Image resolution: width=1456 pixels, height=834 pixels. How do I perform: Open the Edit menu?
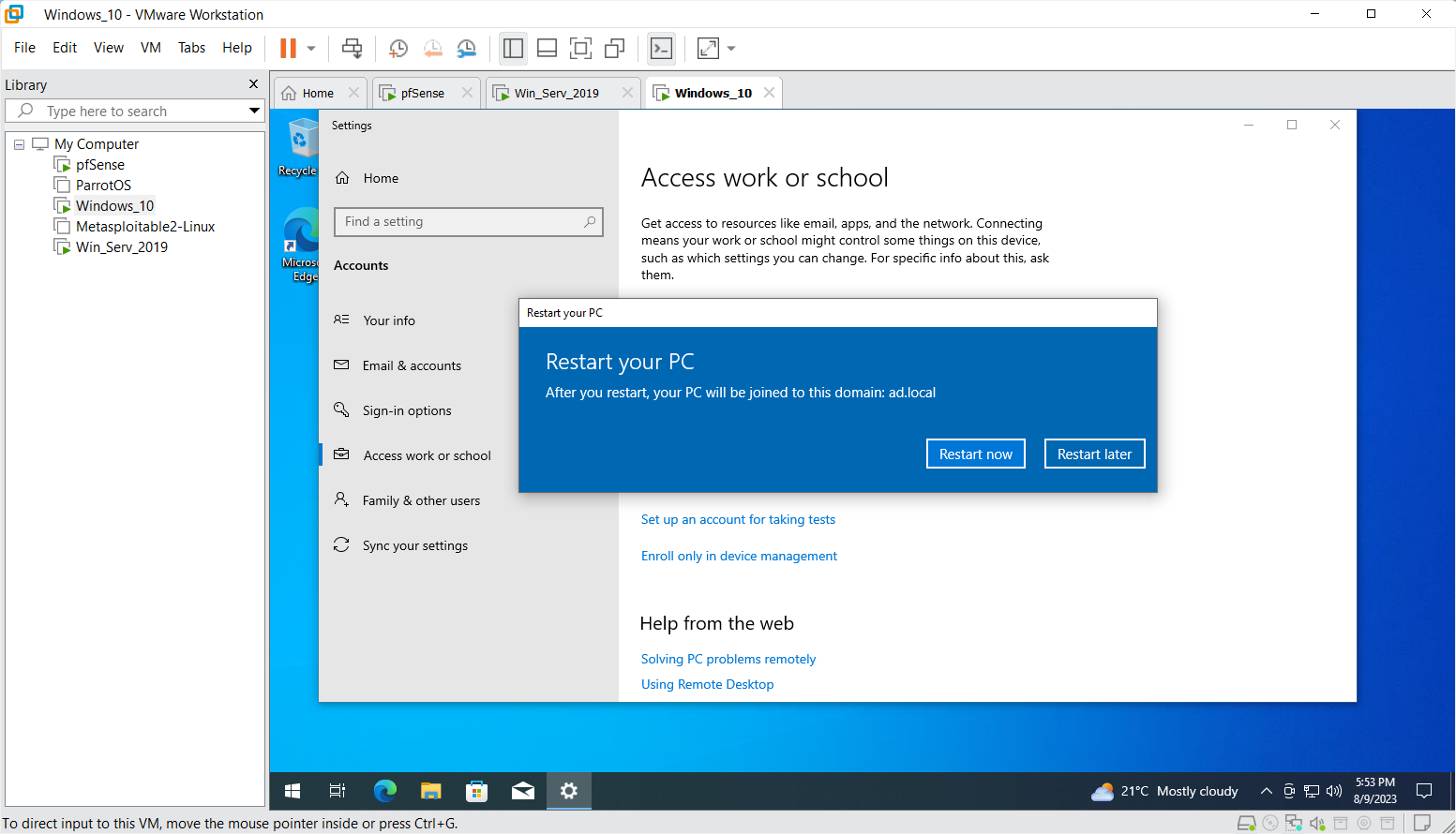point(65,48)
